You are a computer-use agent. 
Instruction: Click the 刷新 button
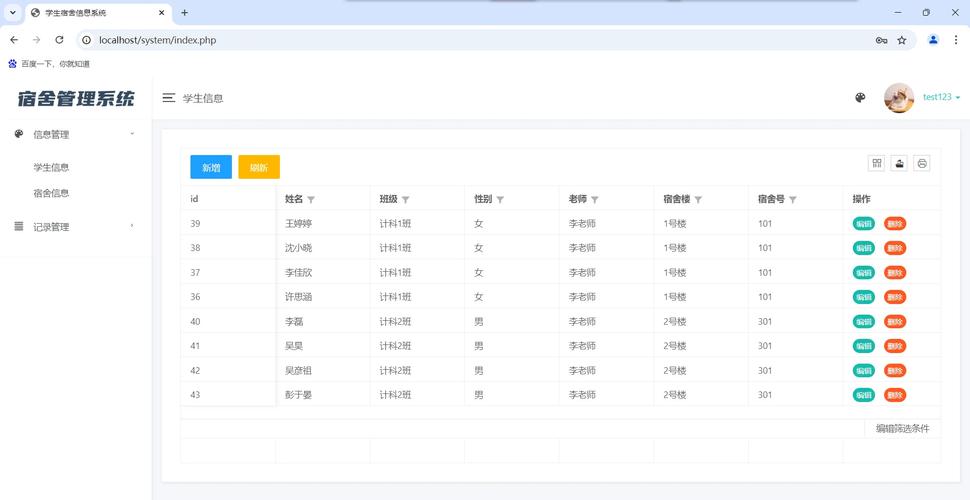[259, 167]
